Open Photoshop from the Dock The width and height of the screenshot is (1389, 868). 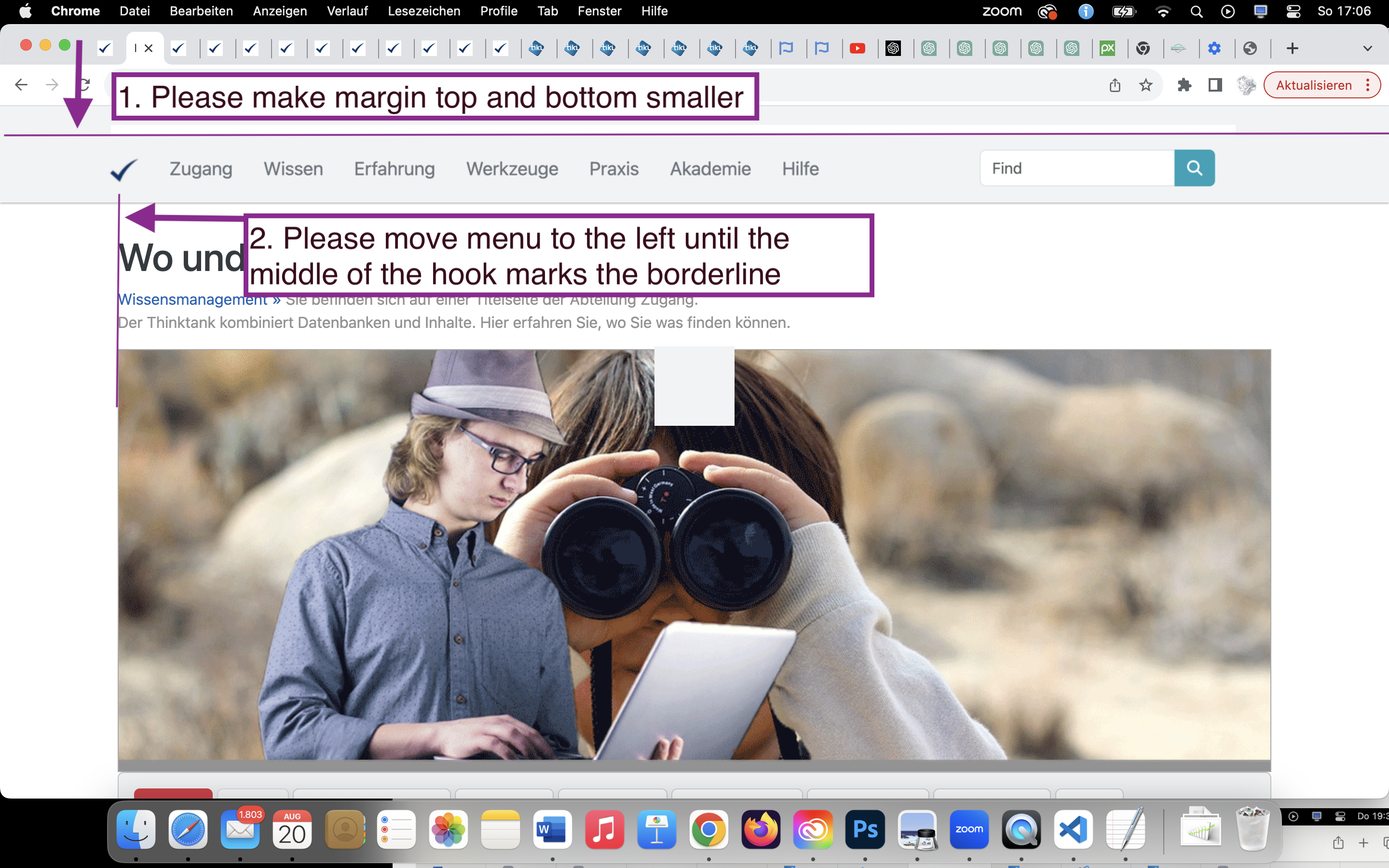(864, 829)
